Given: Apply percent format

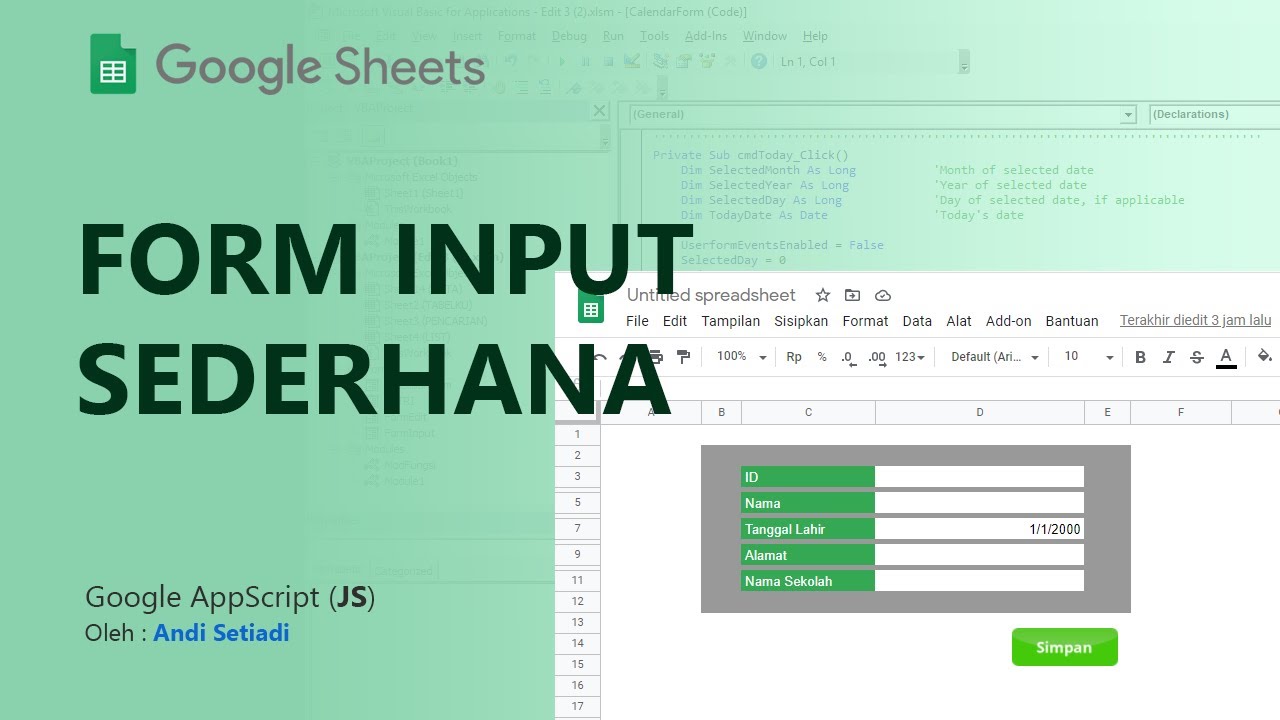Looking at the screenshot, I should tap(822, 357).
